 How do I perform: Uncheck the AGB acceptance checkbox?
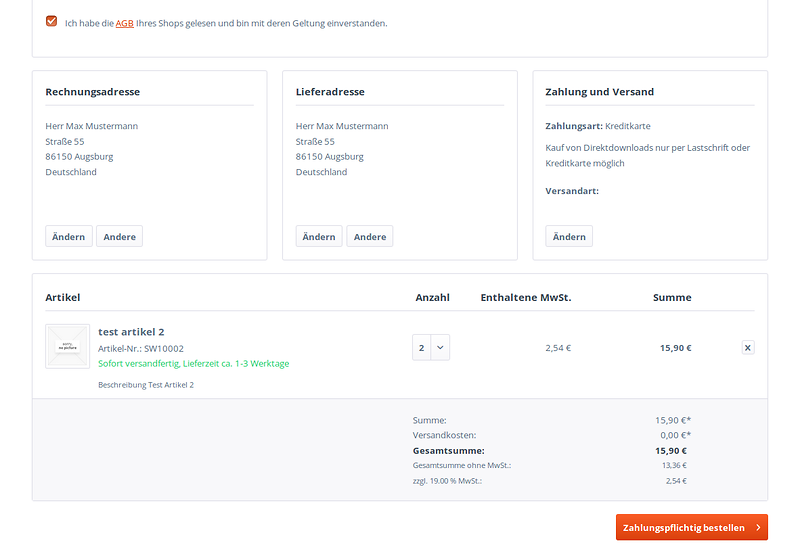[x=51, y=21]
